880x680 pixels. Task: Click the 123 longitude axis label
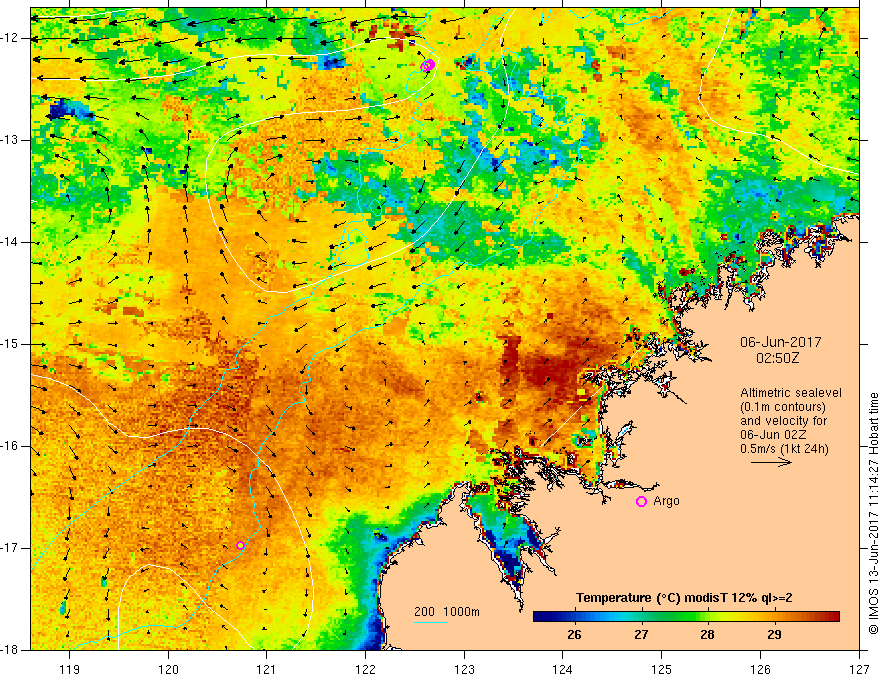(464, 669)
